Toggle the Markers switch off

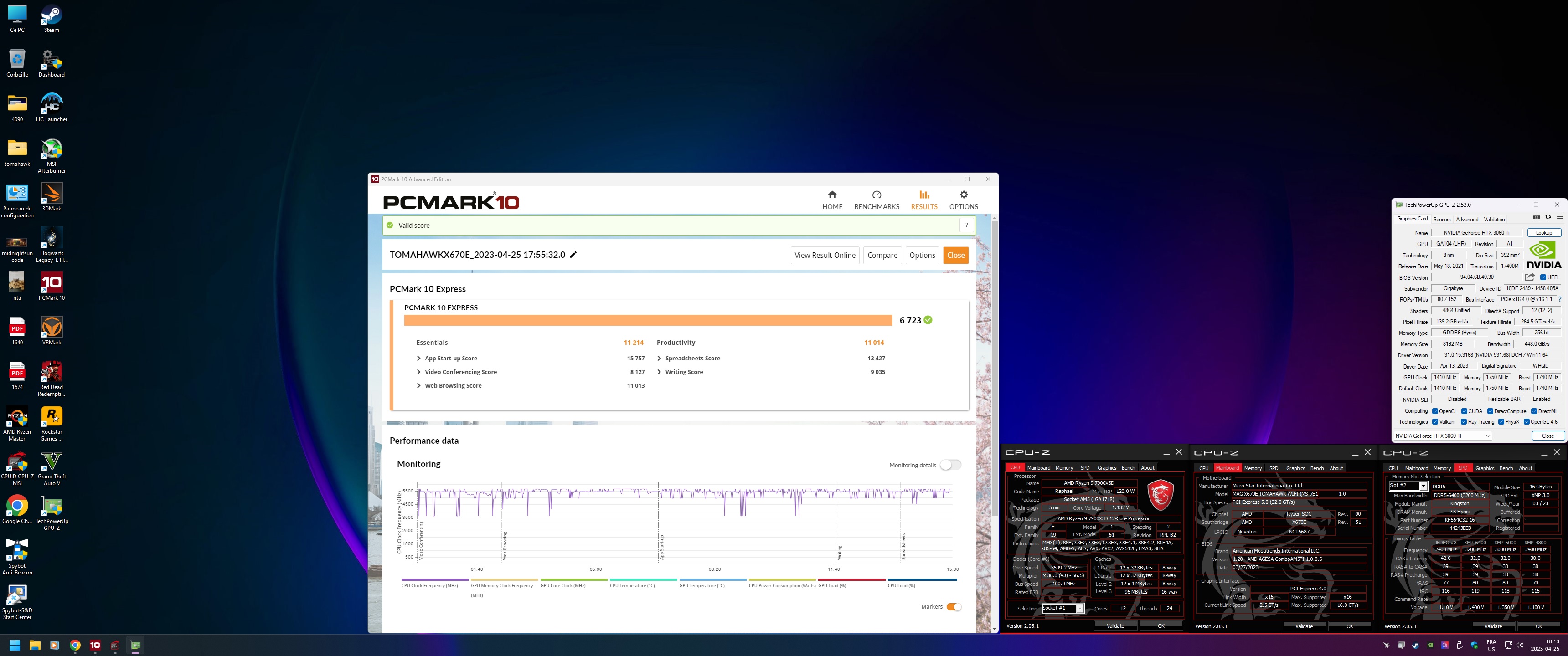click(954, 607)
